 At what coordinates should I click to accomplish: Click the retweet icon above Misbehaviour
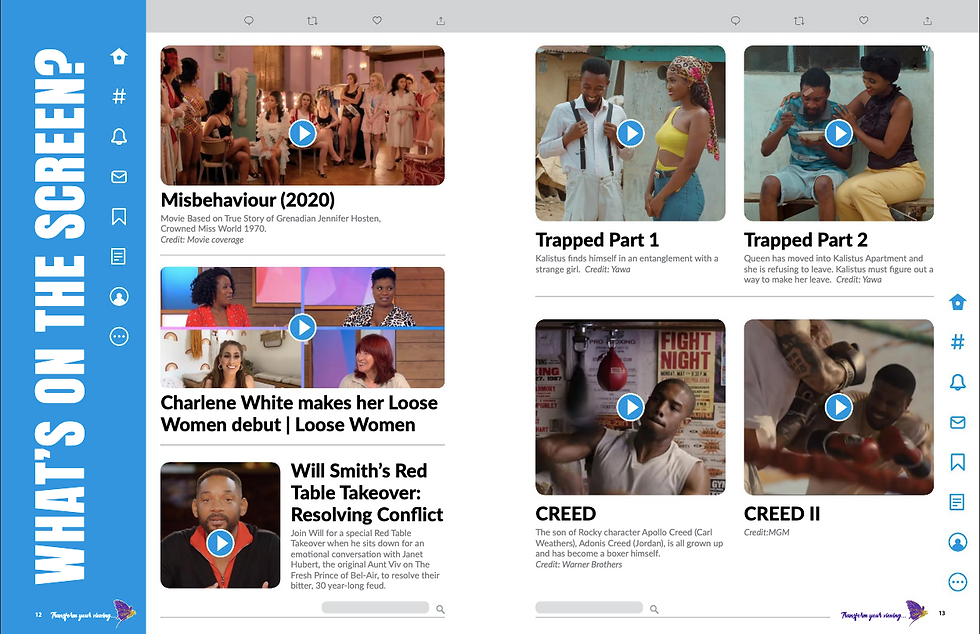[312, 21]
